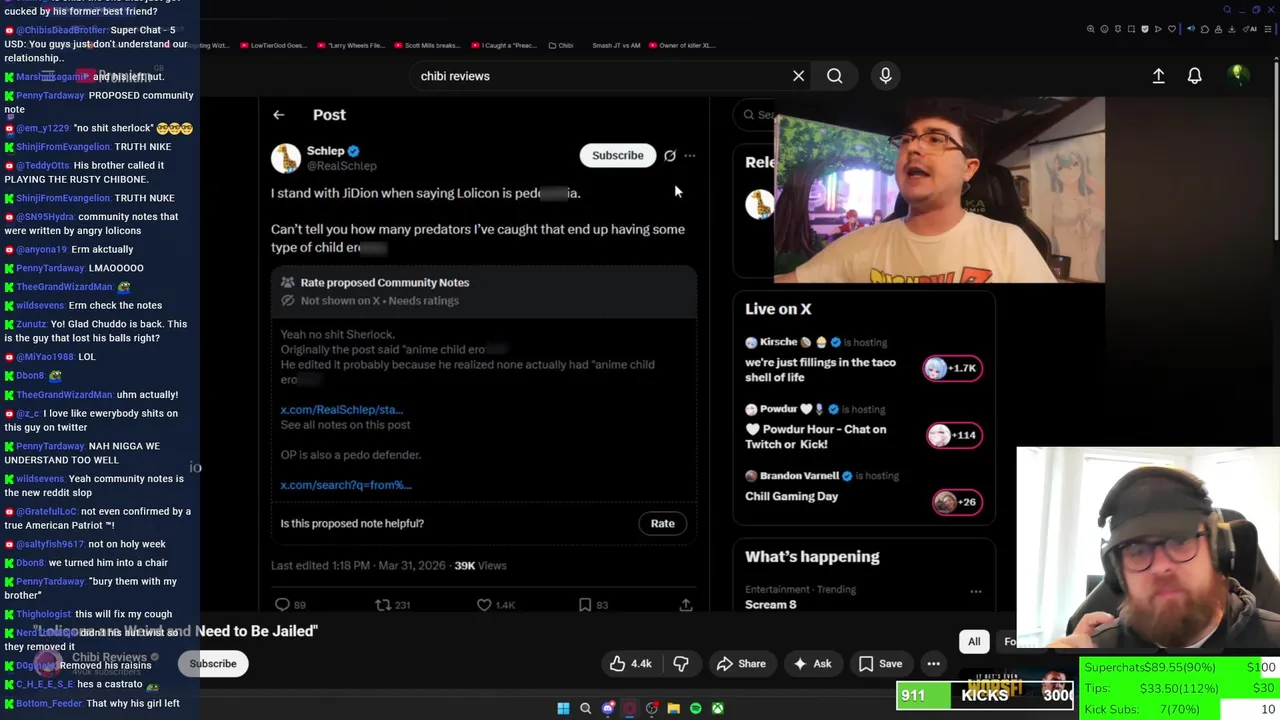Open Discord from the taskbar
Image resolution: width=1280 pixels, height=720 pixels.
coord(607,709)
